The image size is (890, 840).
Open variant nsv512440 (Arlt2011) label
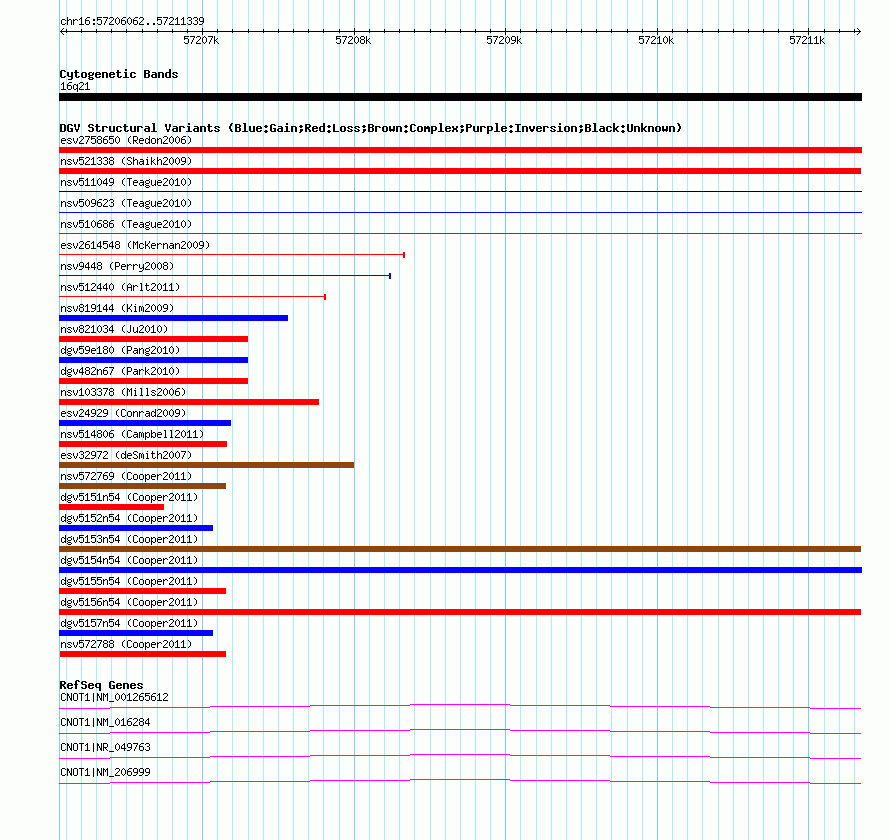(120, 287)
